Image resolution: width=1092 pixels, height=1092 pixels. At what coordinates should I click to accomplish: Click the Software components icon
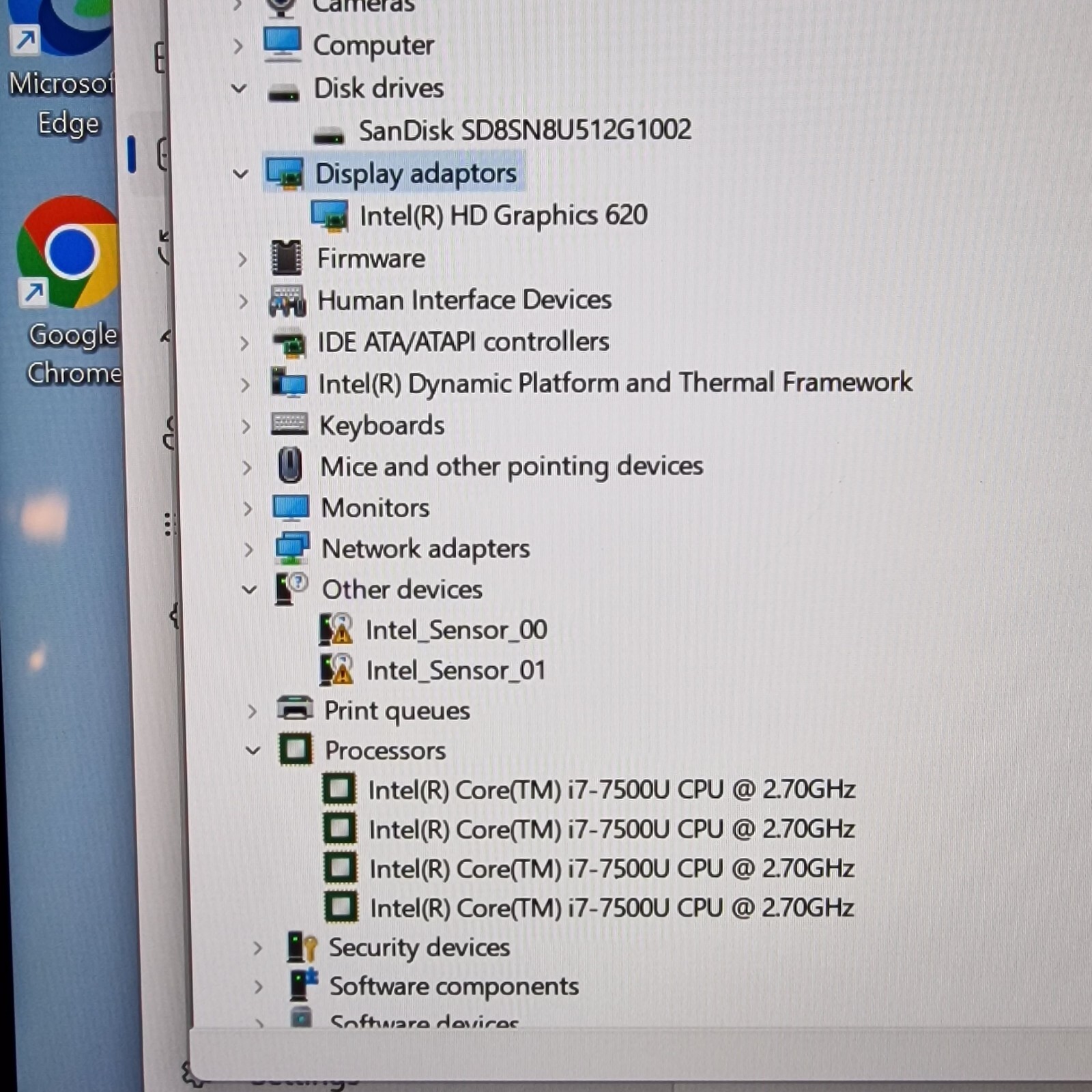tap(303, 985)
